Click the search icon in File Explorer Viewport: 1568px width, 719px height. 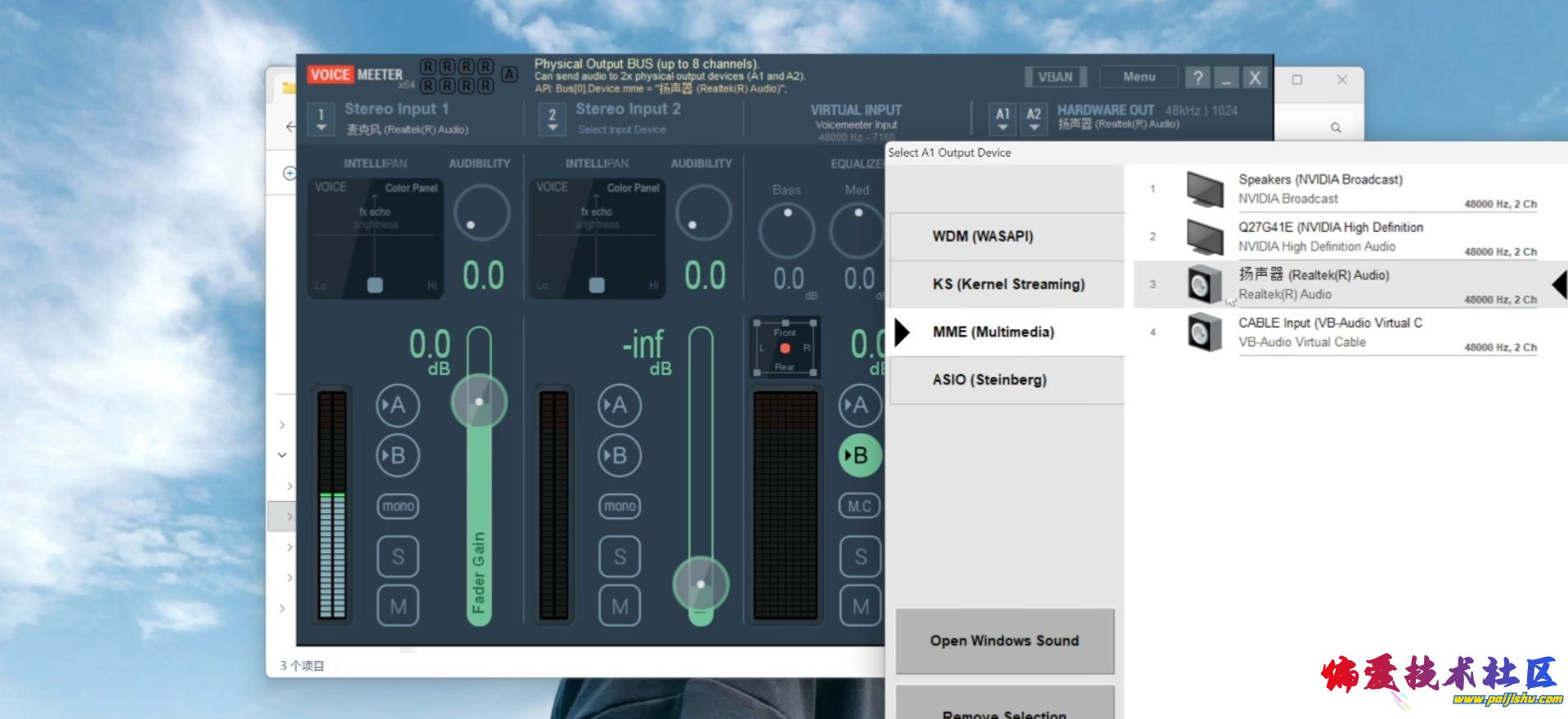1335,127
